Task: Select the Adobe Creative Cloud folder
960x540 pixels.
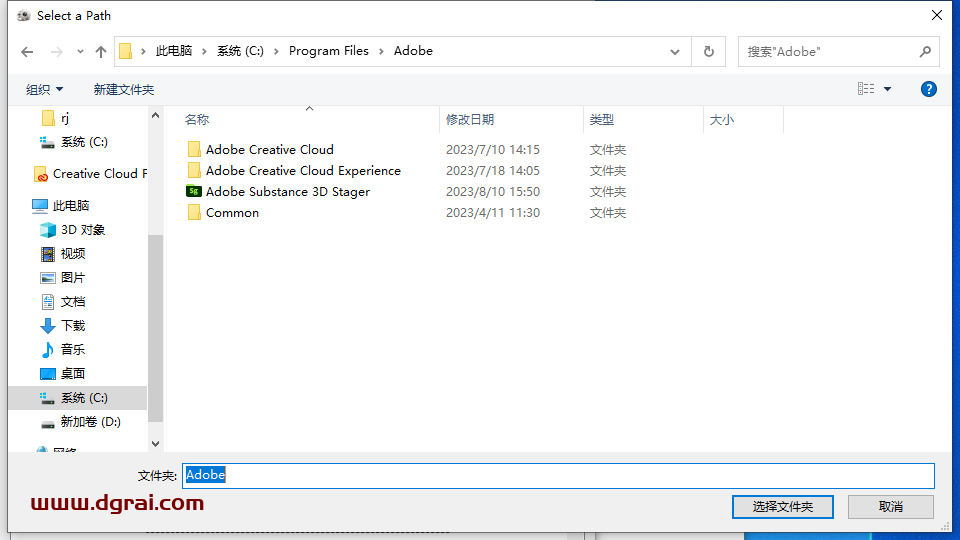Action: tap(269, 149)
